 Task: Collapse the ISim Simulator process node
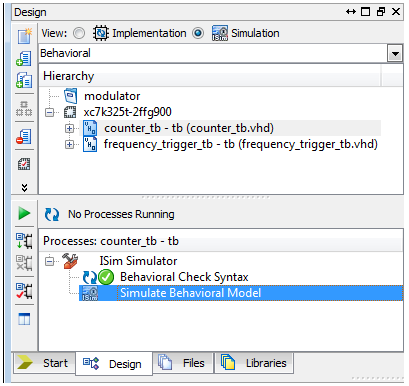50,261
